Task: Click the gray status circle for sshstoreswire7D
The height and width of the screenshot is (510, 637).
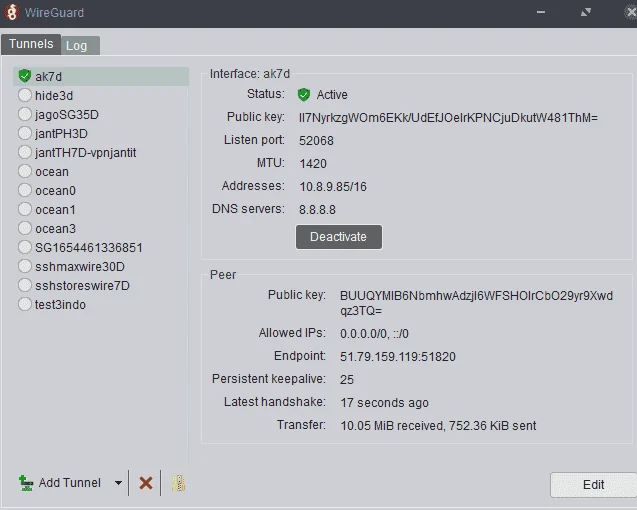Action: pyautogui.click(x=25, y=285)
